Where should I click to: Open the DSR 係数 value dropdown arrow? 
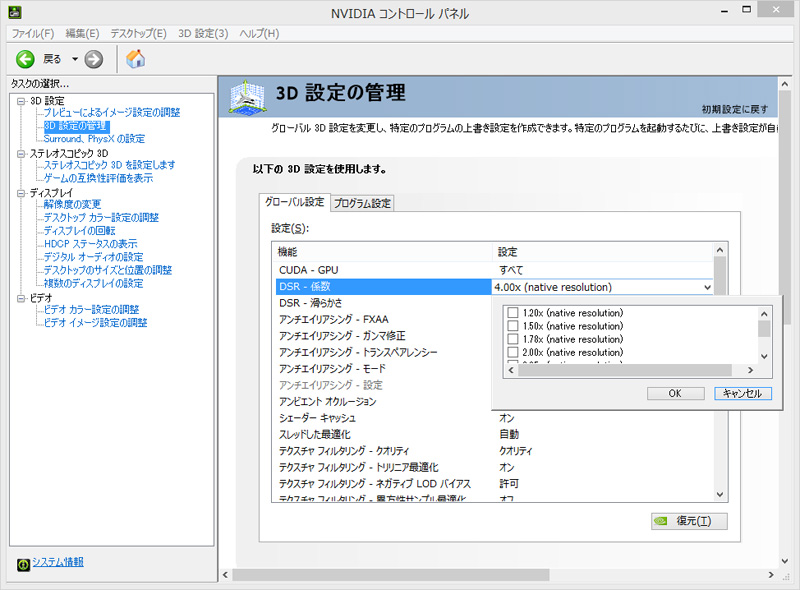[x=707, y=287]
